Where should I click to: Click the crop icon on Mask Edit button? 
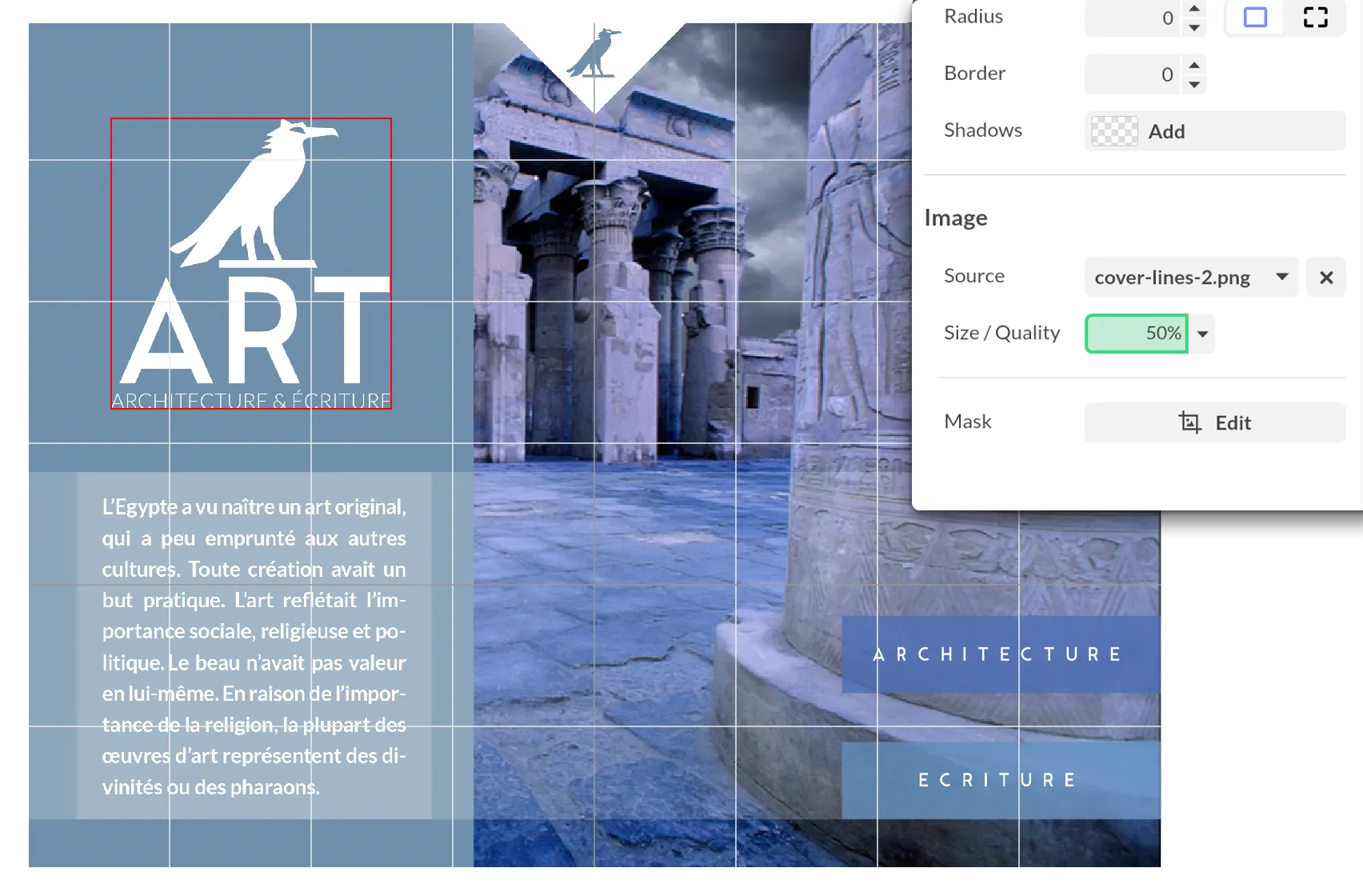(1189, 422)
